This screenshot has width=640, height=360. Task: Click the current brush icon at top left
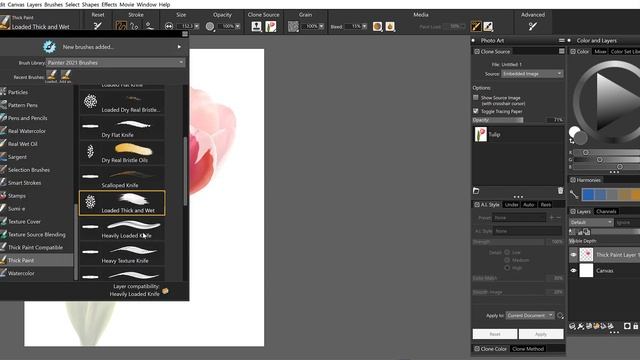(x=5, y=22)
